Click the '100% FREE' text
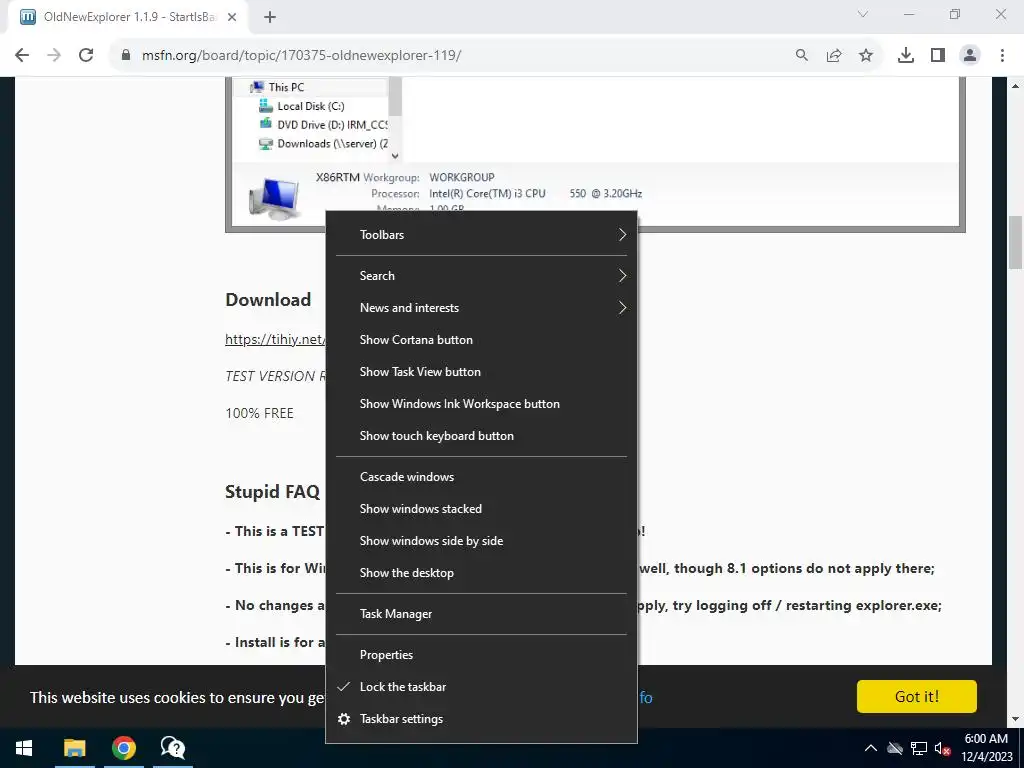 259,413
